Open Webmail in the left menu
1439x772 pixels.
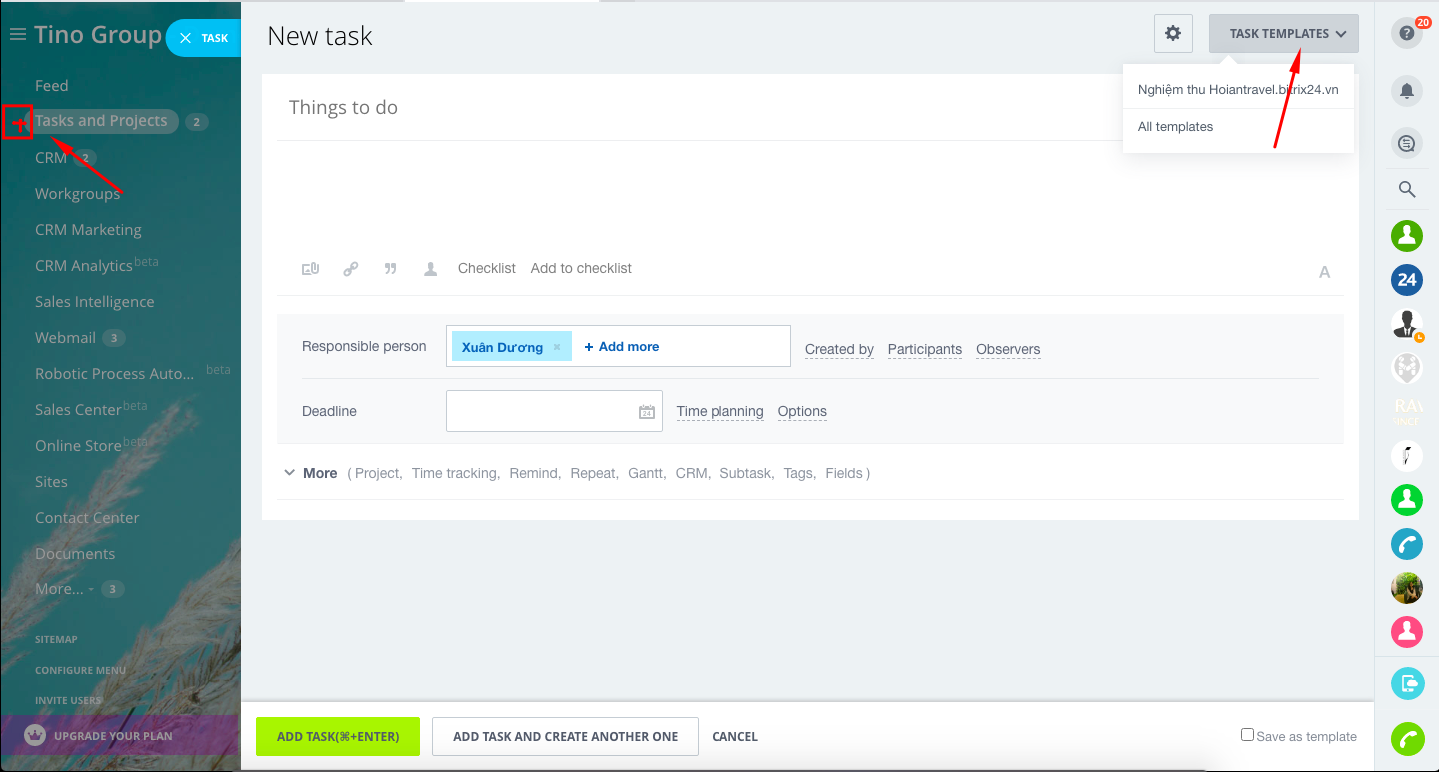[65, 338]
